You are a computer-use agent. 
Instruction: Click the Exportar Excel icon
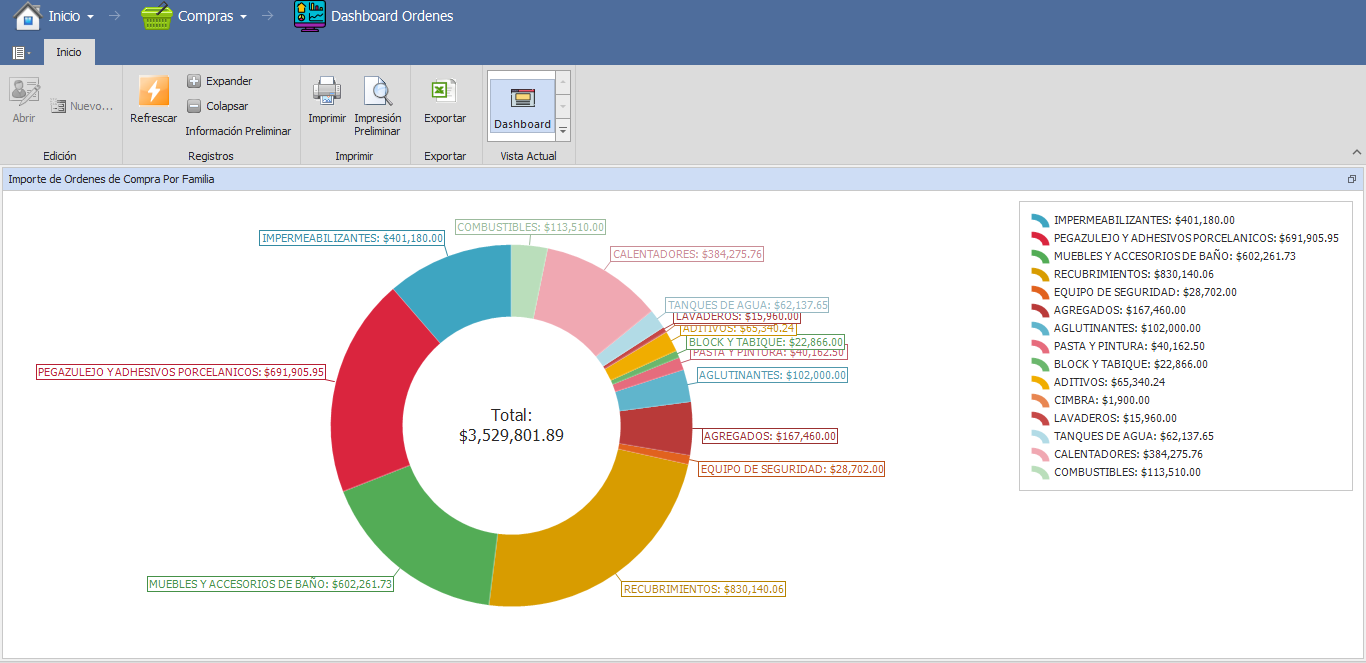[x=445, y=91]
